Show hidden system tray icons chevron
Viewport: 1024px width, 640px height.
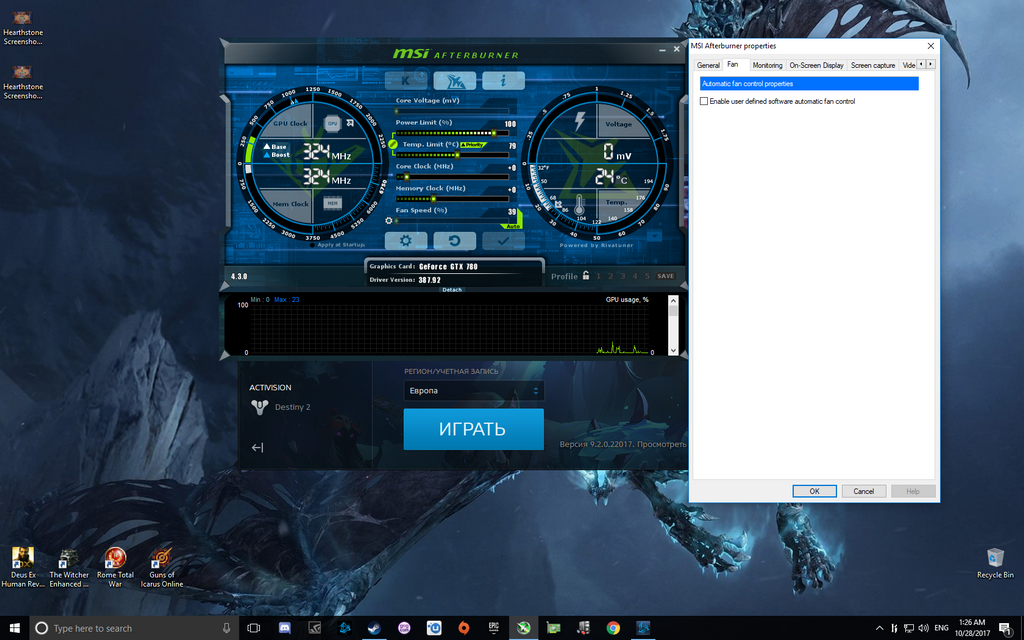[x=880, y=628]
